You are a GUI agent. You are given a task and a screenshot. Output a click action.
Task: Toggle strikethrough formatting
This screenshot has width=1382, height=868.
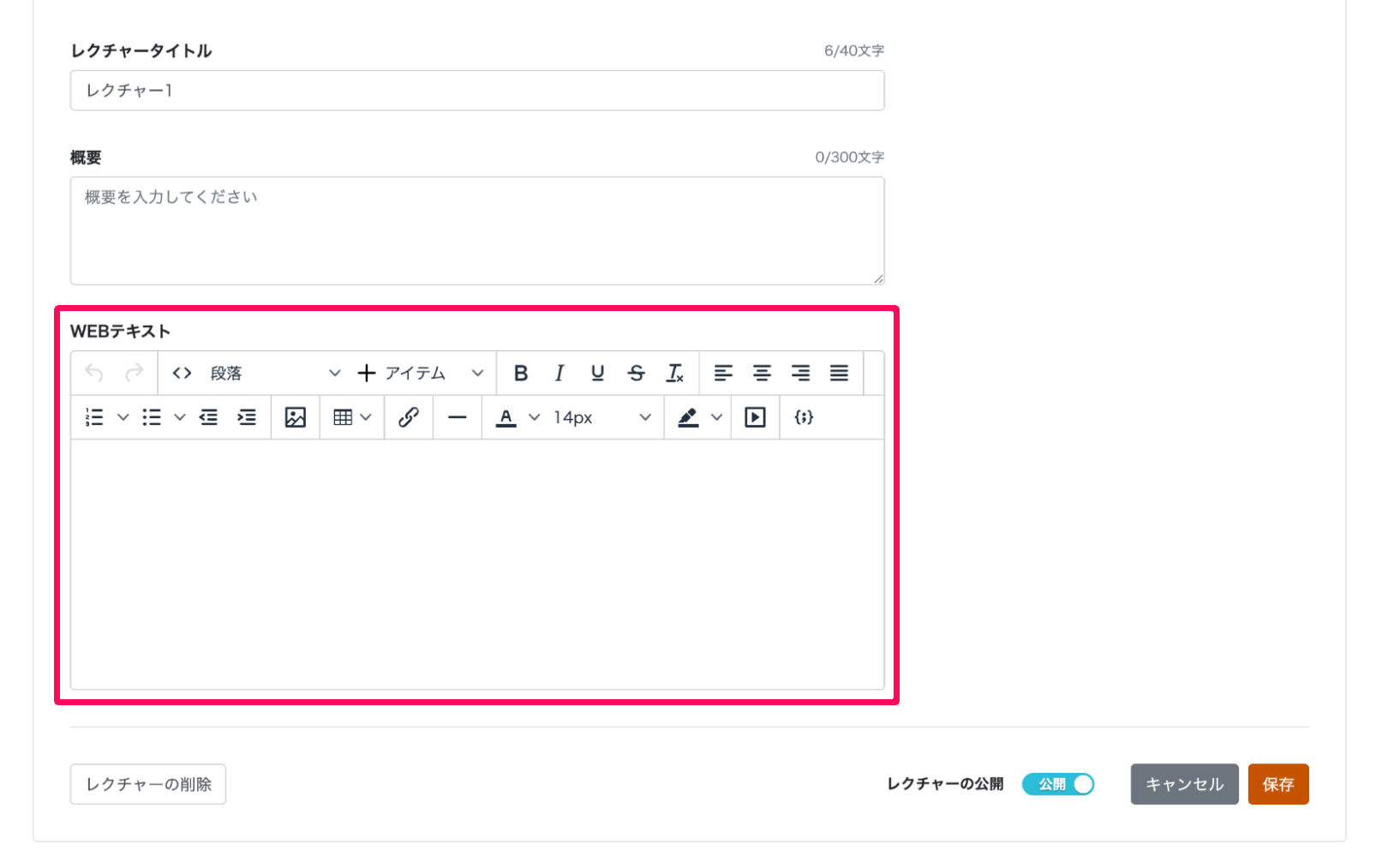click(637, 373)
